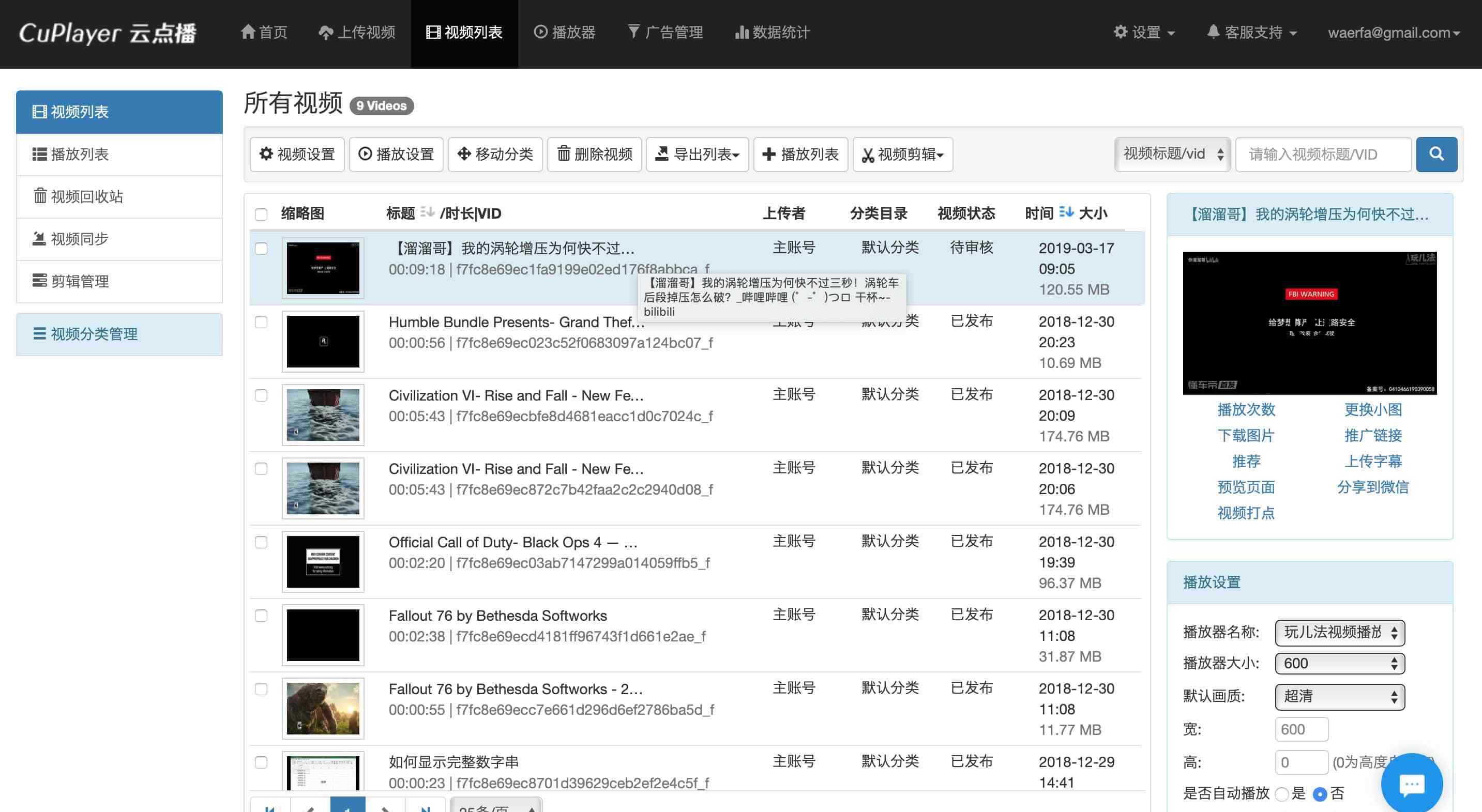Go to 上传视频 in top navigation

coord(357,33)
